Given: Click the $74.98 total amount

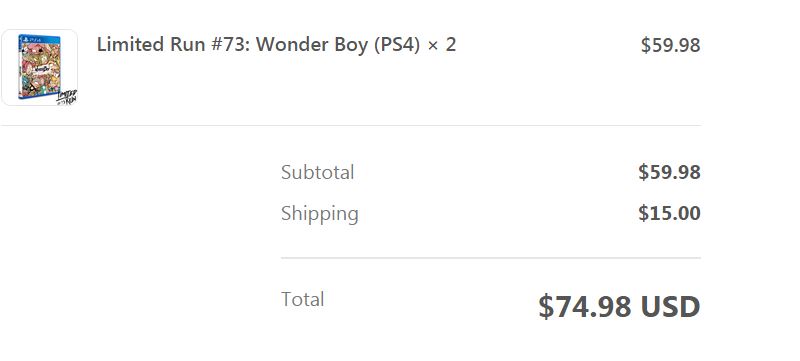Looking at the screenshot, I should point(585,306).
